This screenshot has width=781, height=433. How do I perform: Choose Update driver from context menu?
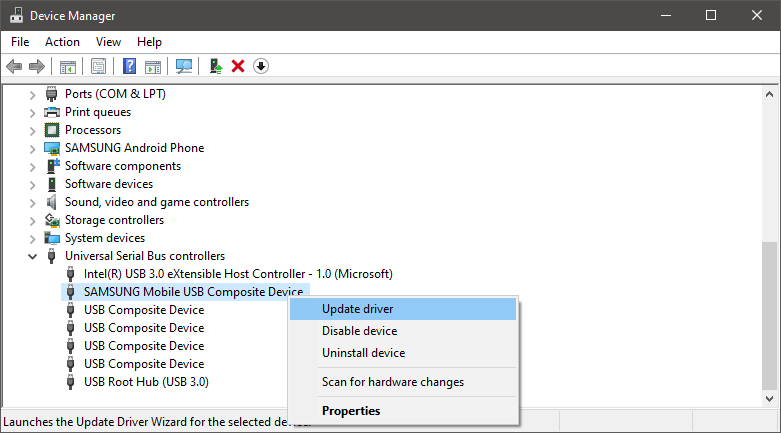(x=357, y=309)
